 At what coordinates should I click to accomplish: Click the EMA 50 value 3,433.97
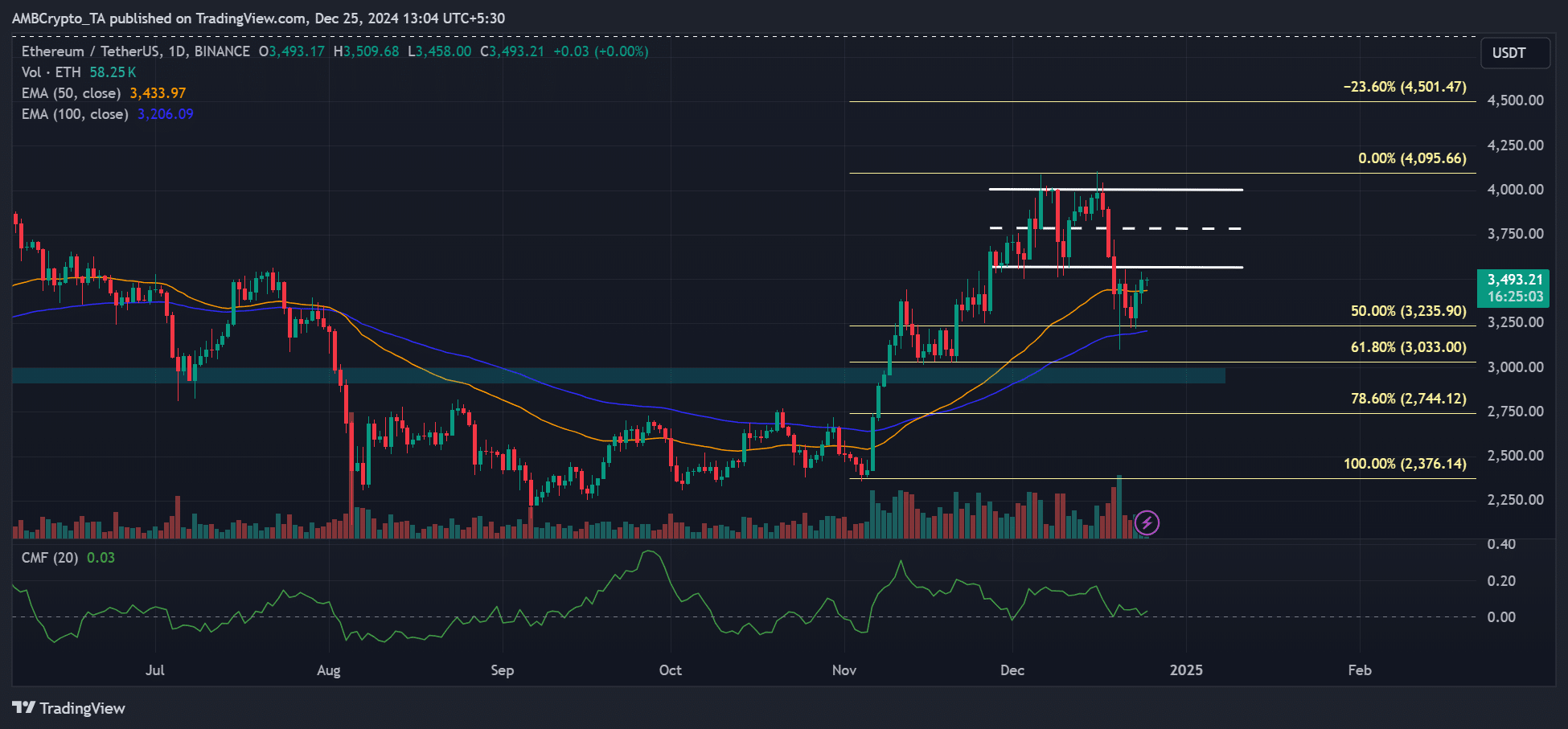pos(158,93)
